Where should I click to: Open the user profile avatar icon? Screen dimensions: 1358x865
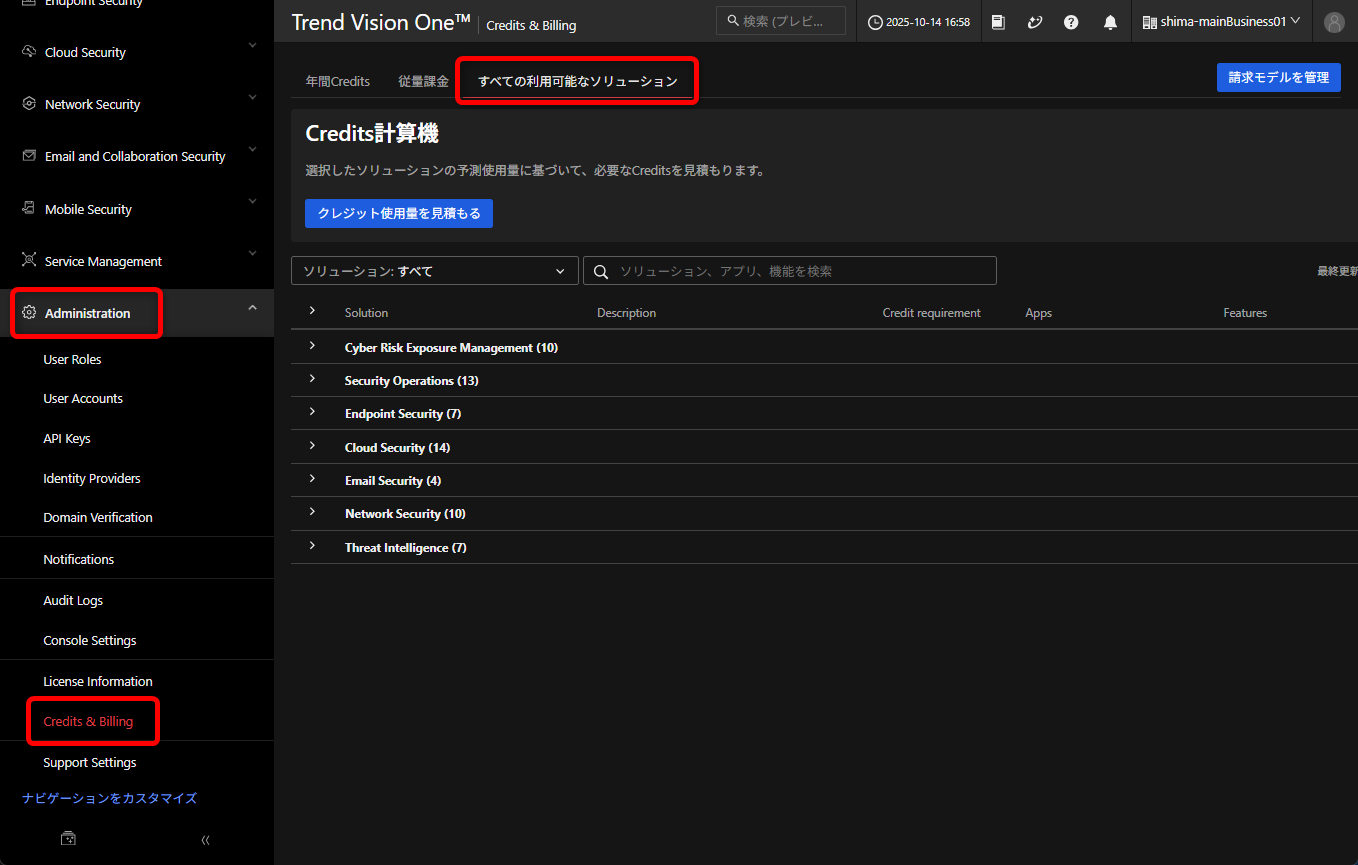click(1334, 22)
